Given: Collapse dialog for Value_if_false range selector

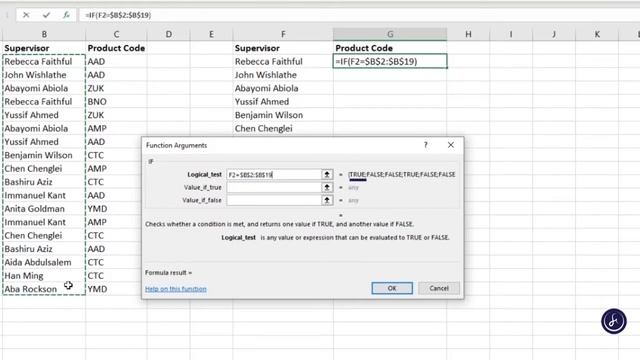Looking at the screenshot, I should 327,200.
